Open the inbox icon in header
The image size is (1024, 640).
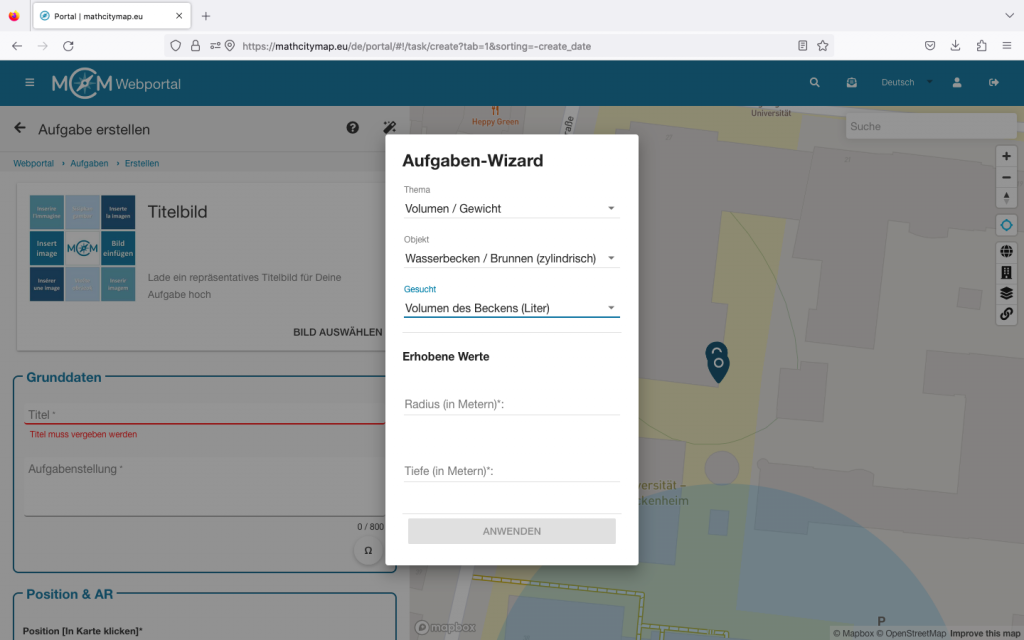851,83
